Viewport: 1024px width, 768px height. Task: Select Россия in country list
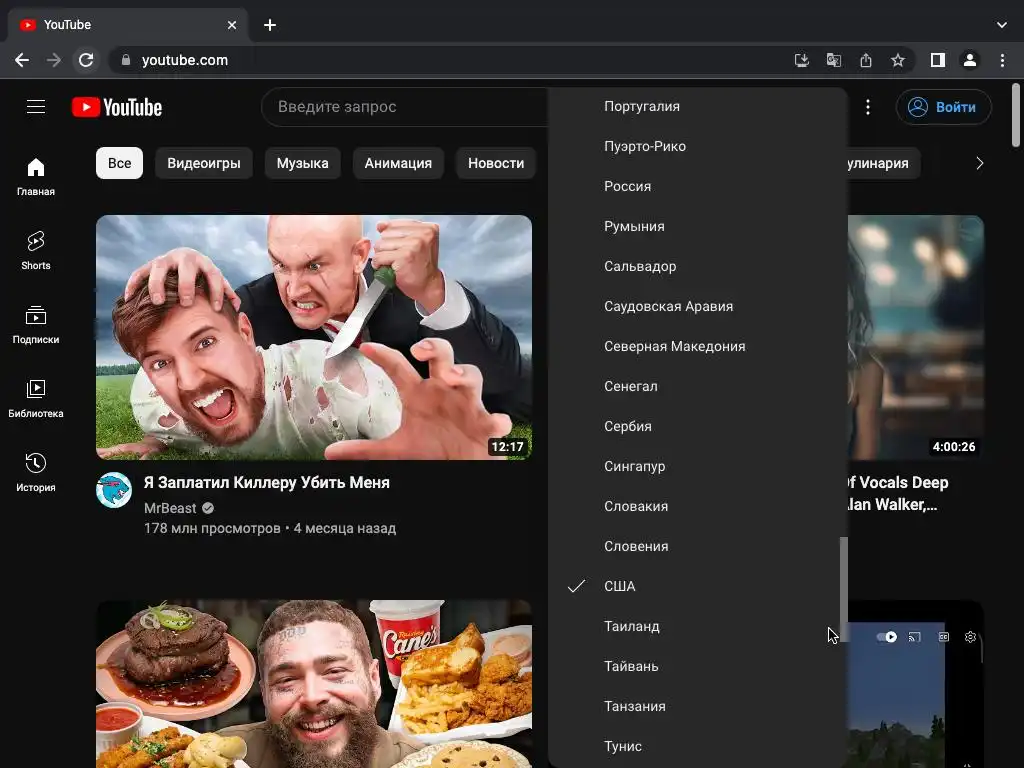point(697,186)
